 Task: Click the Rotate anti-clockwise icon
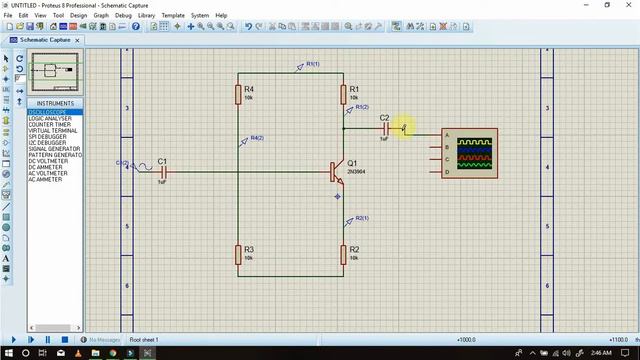tap(20, 69)
